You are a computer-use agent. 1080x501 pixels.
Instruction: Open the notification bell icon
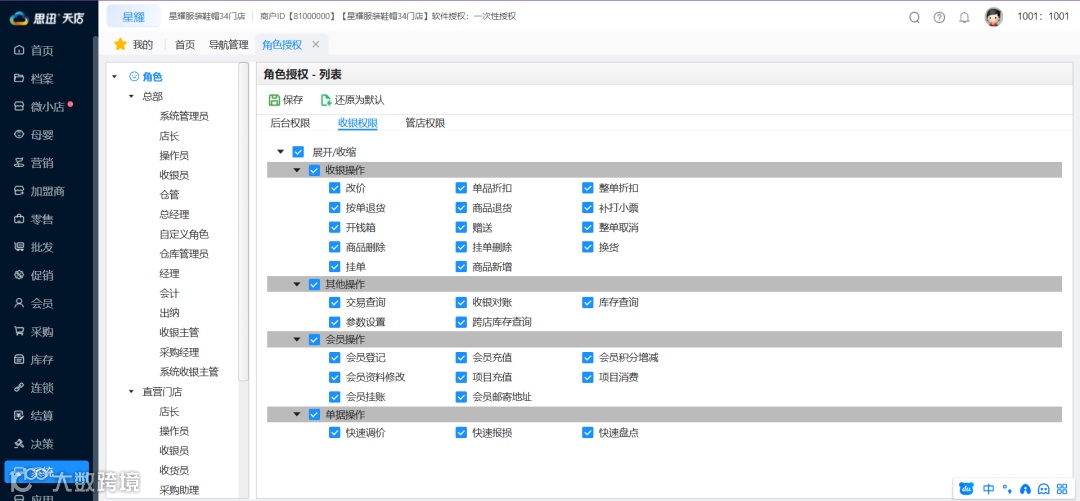(965, 18)
